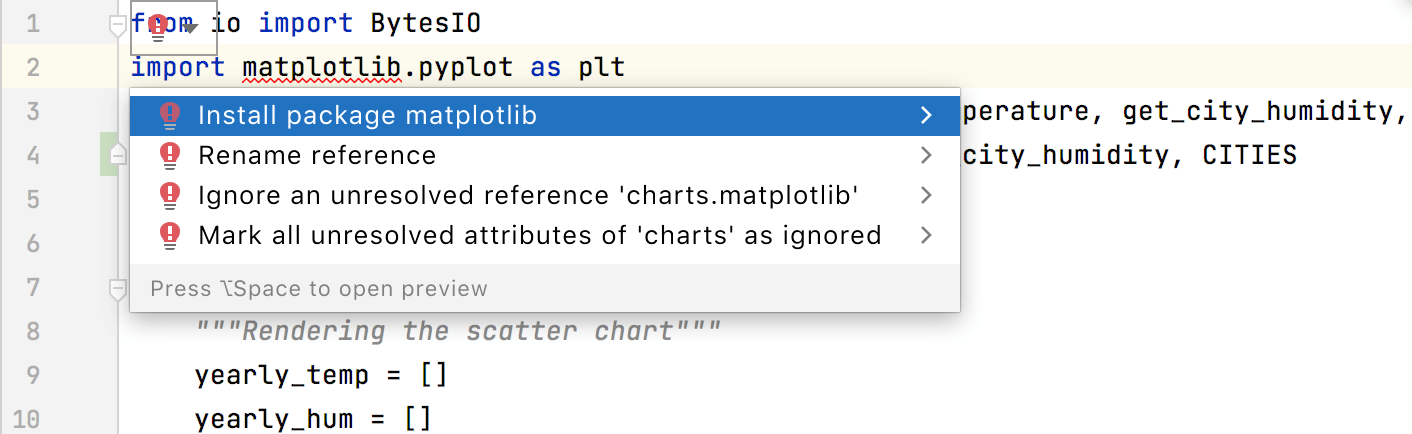The width and height of the screenshot is (1412, 434).
Task: Collapse the function fold marker on line 7
Action: [x=118, y=289]
